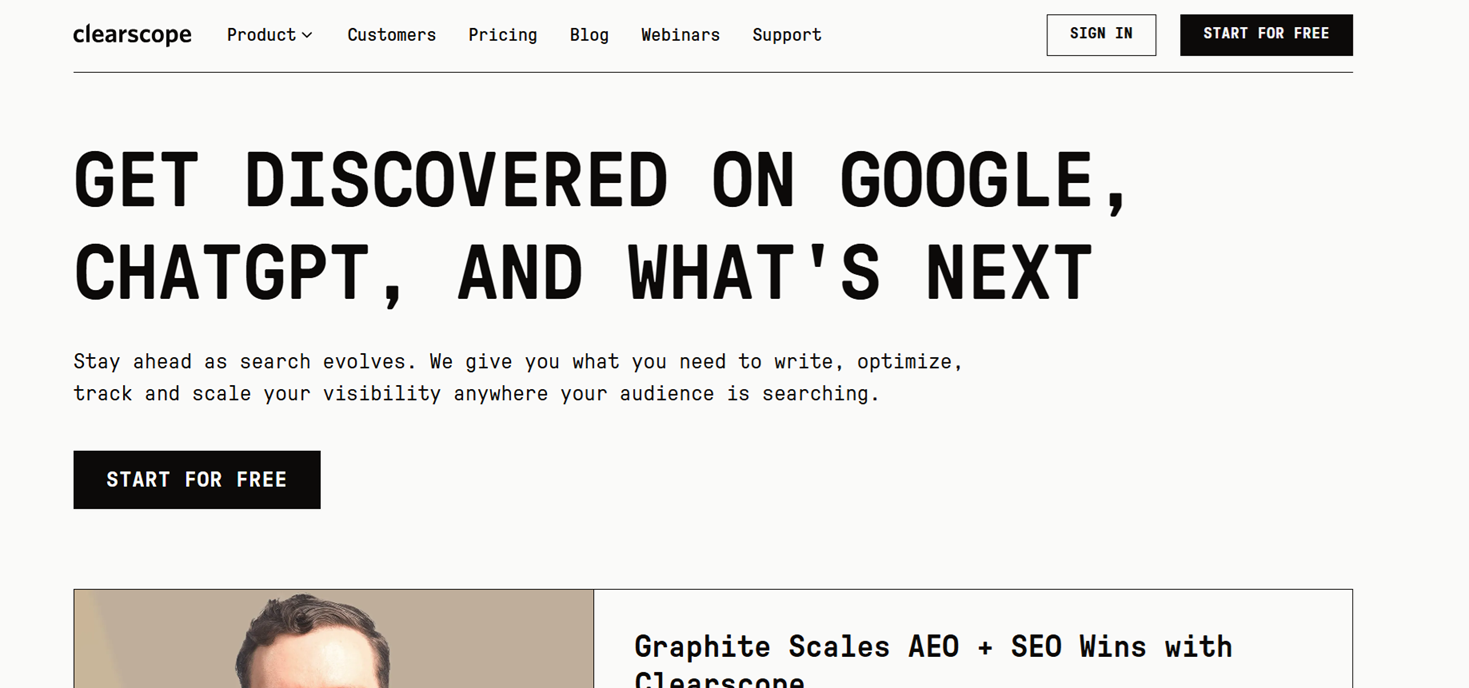The height and width of the screenshot is (688, 1469).
Task: Click the SIGN IN button
Action: (1101, 35)
